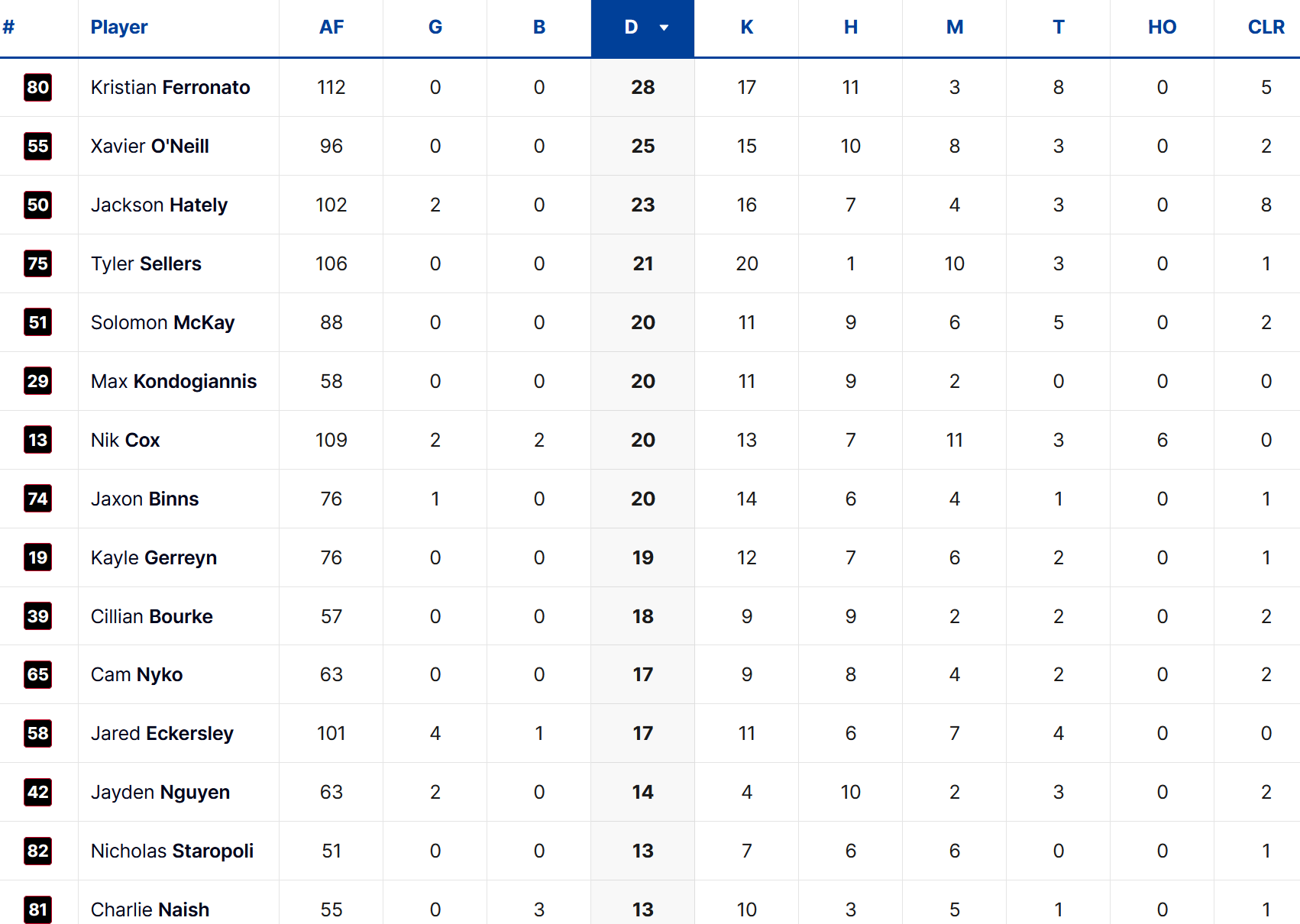Click jersey number badge 75
1300x924 pixels.
(37, 263)
